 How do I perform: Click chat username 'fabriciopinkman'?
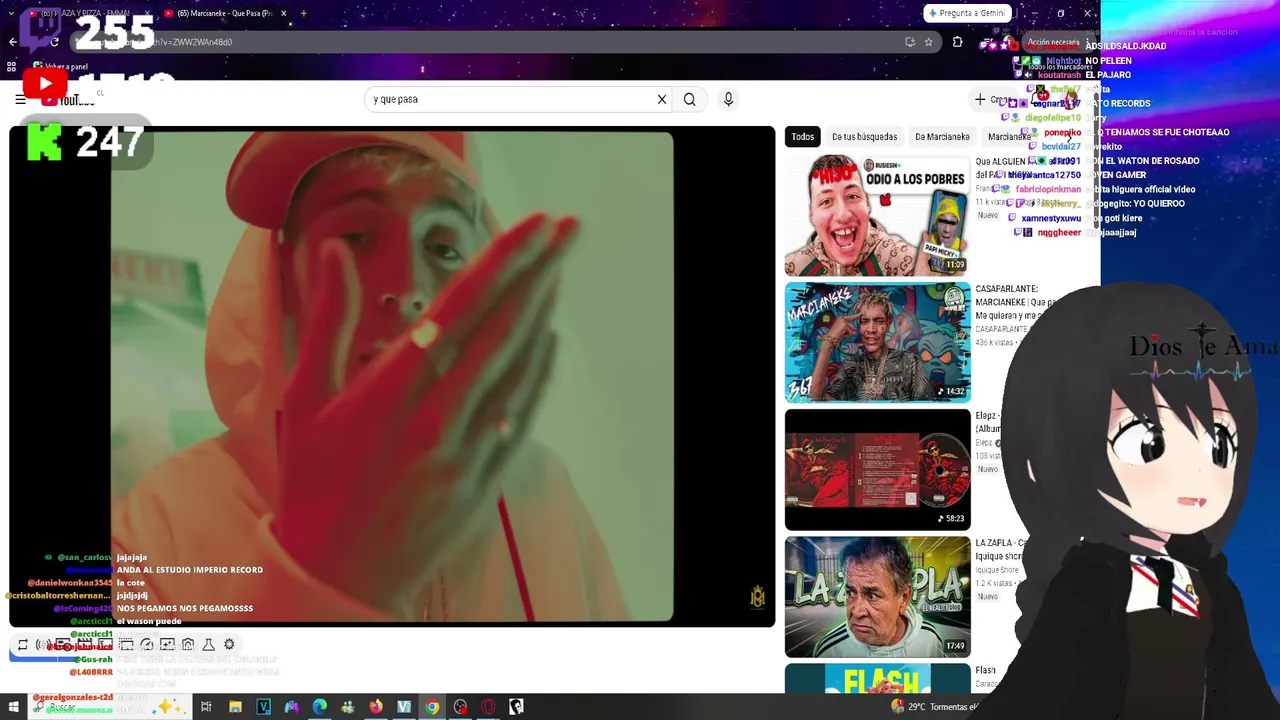point(1048,189)
